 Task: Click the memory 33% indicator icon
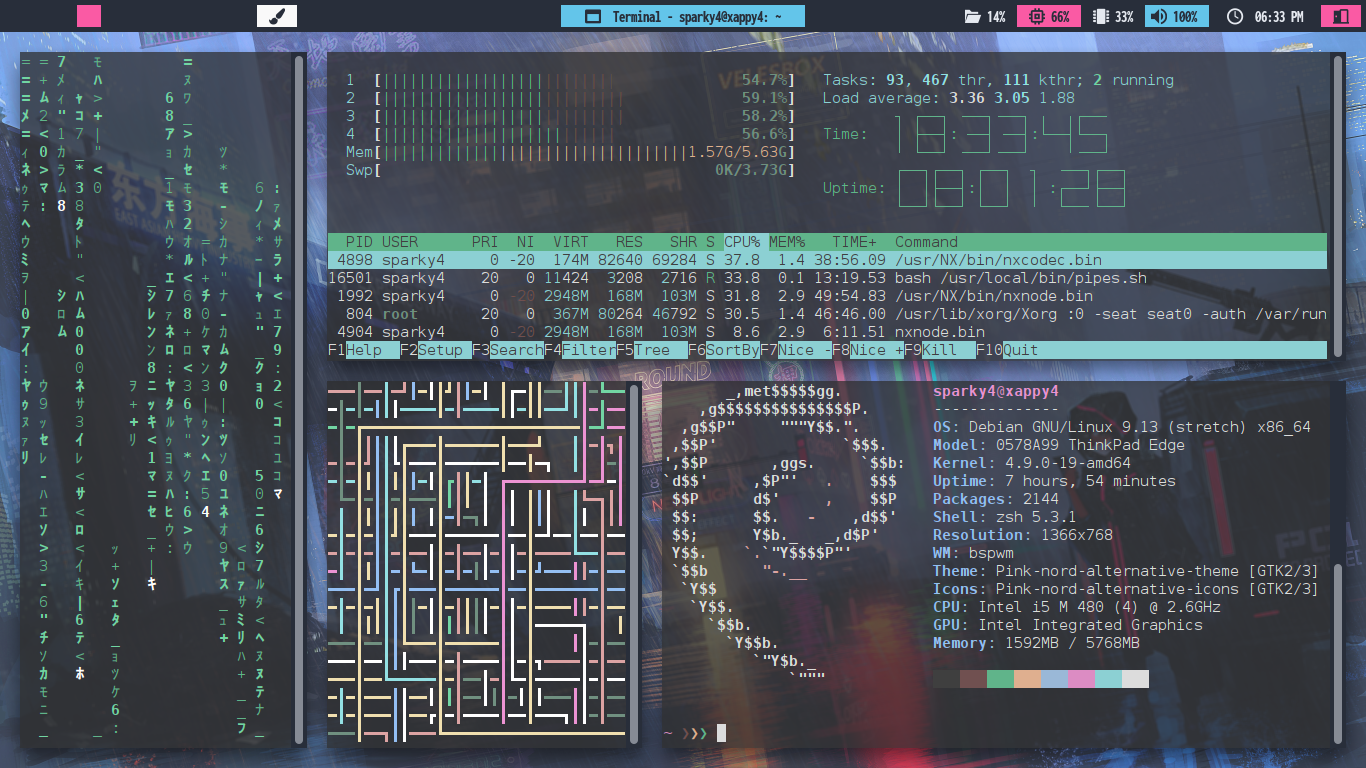pyautogui.click(x=1101, y=17)
